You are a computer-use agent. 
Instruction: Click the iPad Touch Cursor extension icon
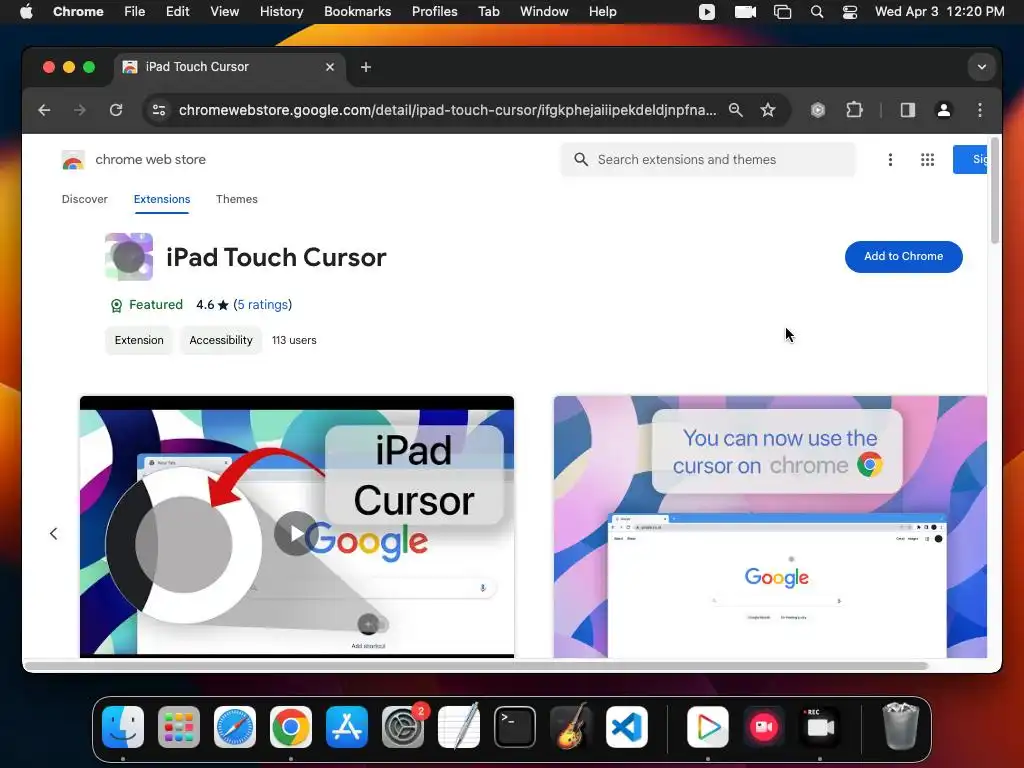(x=129, y=257)
